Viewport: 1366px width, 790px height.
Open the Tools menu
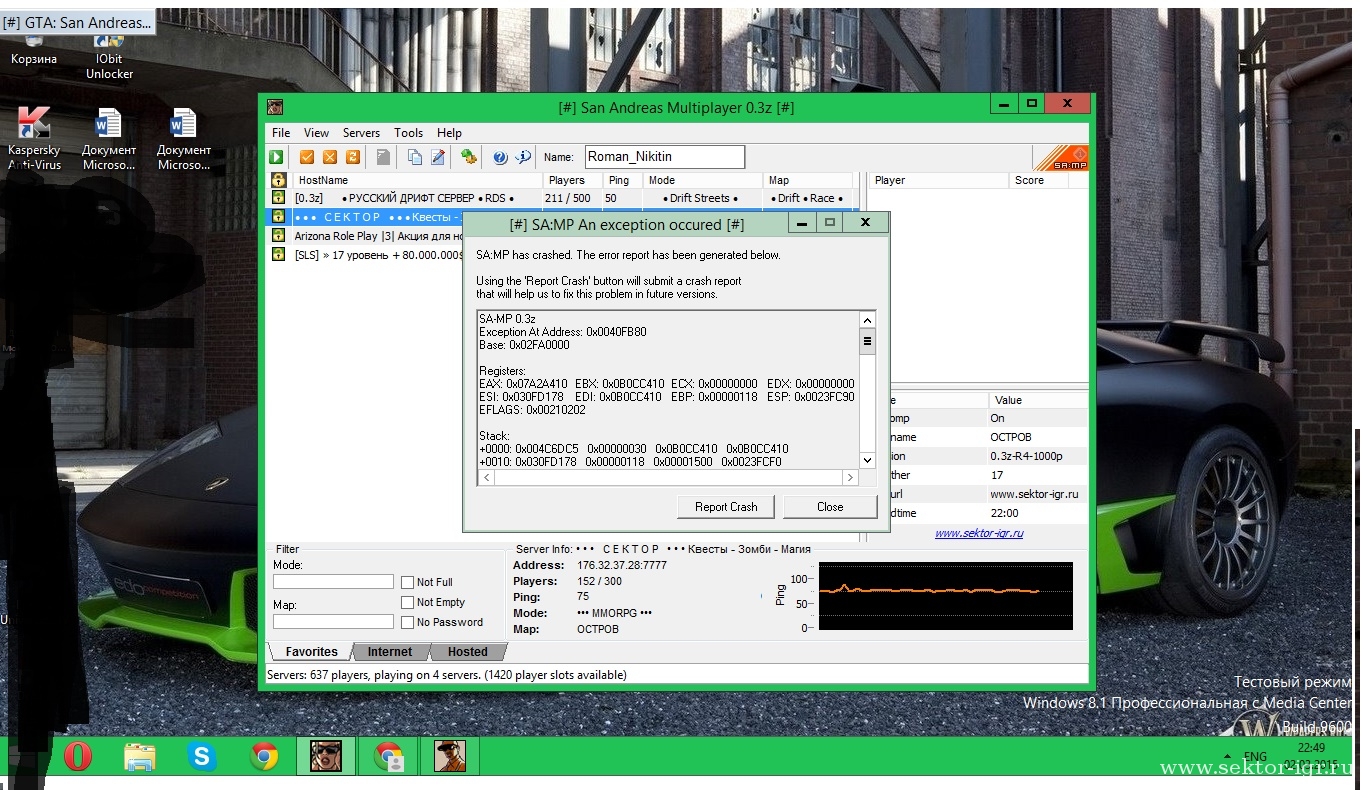pos(408,132)
